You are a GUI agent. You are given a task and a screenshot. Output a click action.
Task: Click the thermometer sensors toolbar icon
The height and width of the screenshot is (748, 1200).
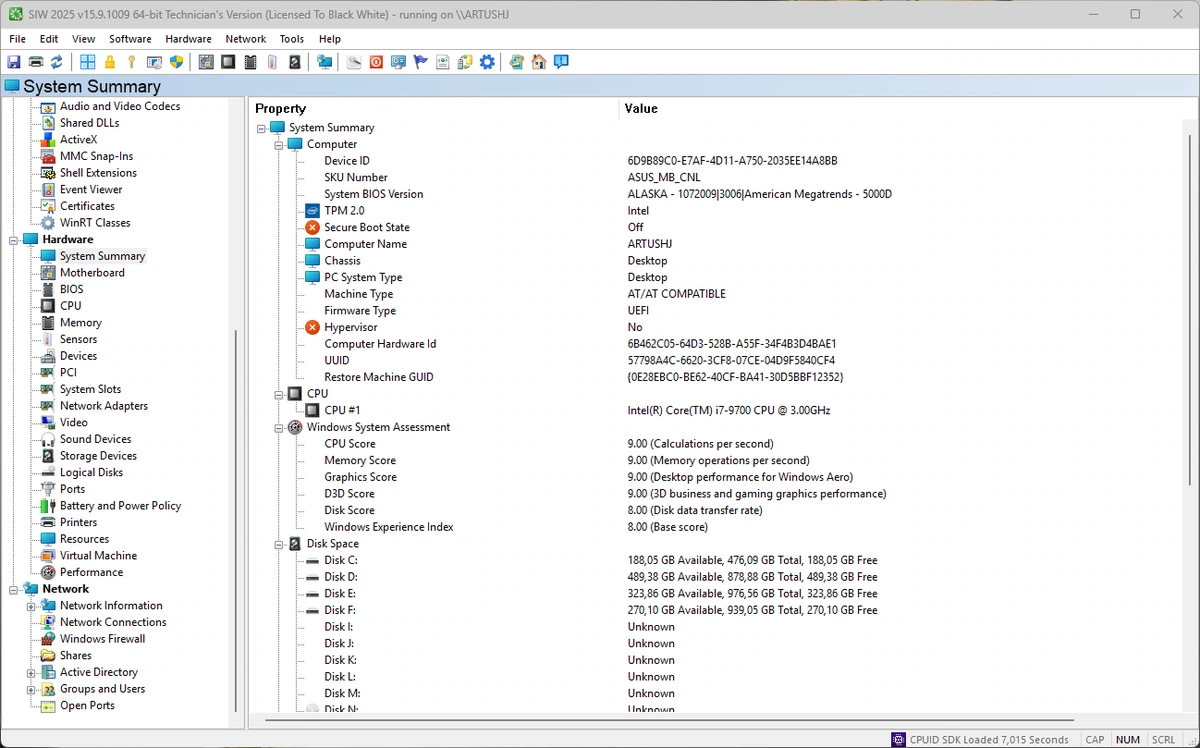[272, 62]
